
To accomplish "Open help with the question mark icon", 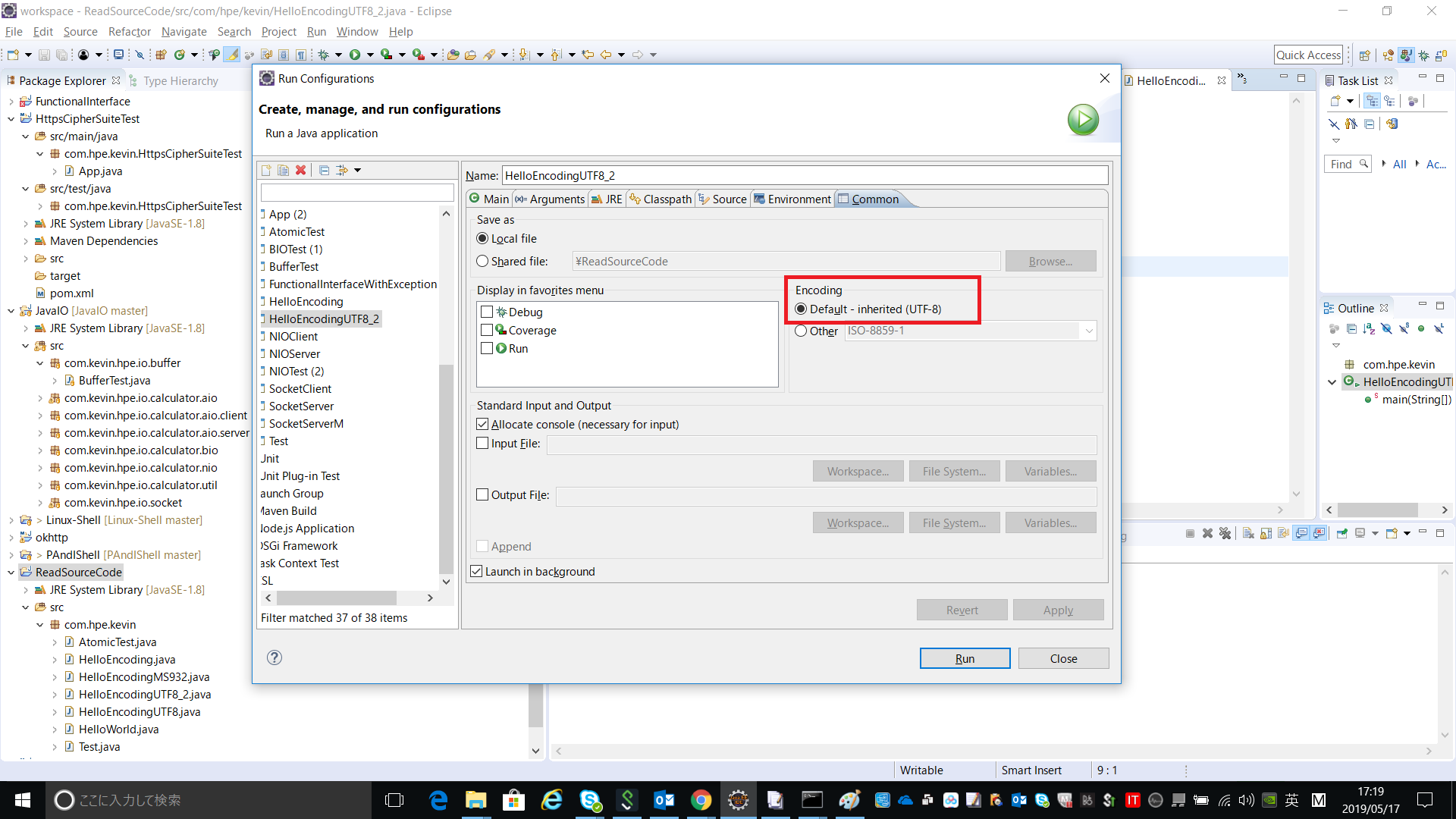I will [275, 657].
